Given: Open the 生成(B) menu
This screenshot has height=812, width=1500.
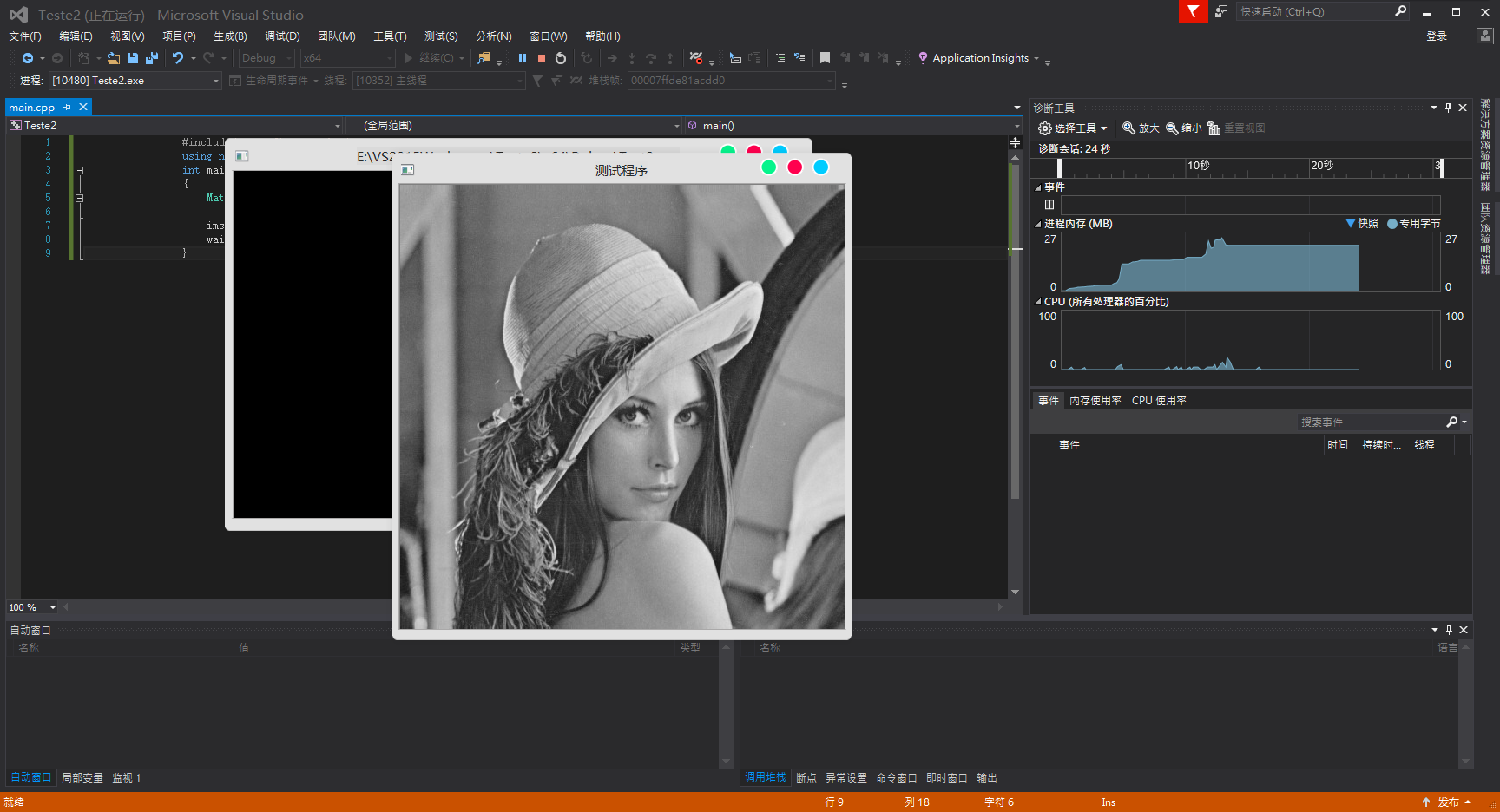Looking at the screenshot, I should pyautogui.click(x=230, y=36).
